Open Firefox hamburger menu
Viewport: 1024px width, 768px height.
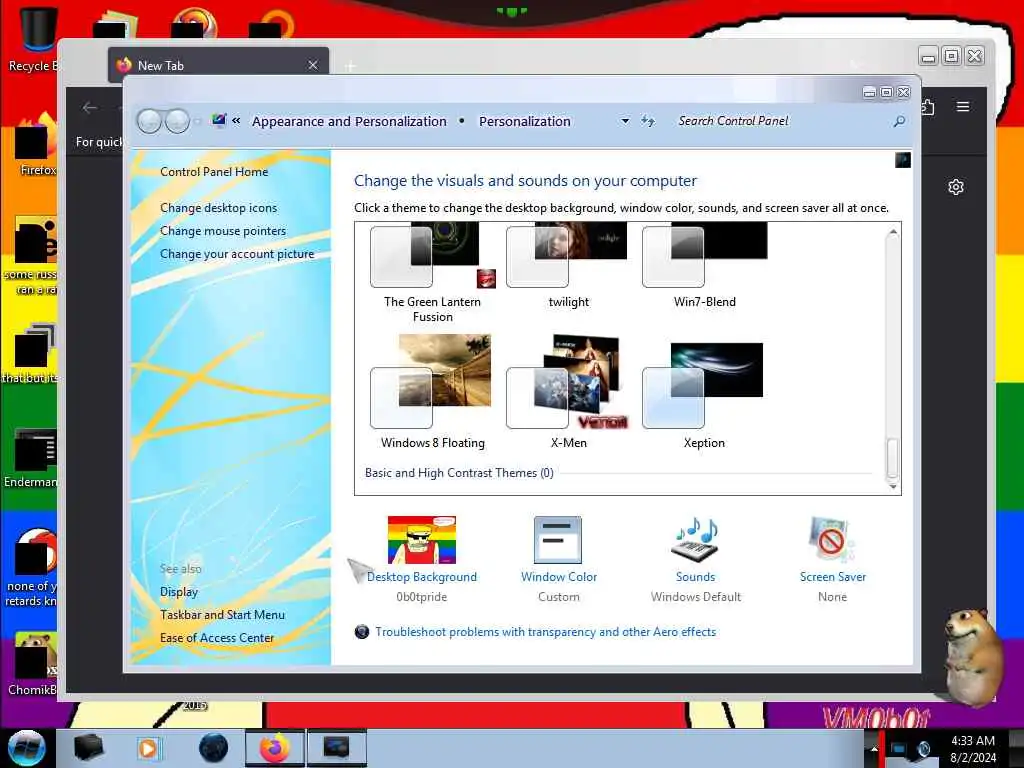963,106
